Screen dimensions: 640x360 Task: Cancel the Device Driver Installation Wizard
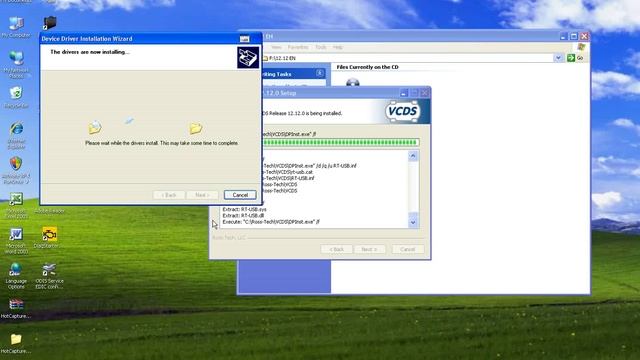240,195
